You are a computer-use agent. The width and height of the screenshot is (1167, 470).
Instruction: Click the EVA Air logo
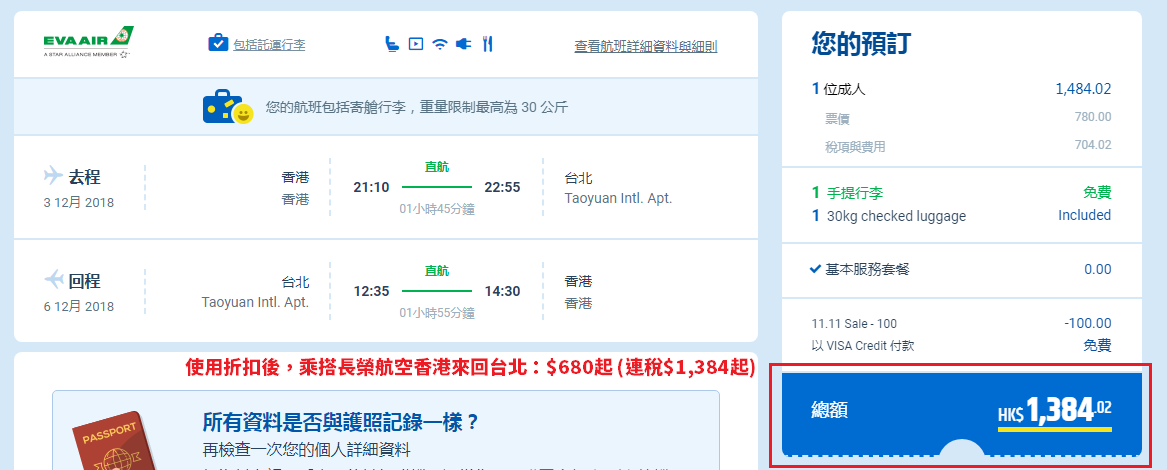[89, 42]
